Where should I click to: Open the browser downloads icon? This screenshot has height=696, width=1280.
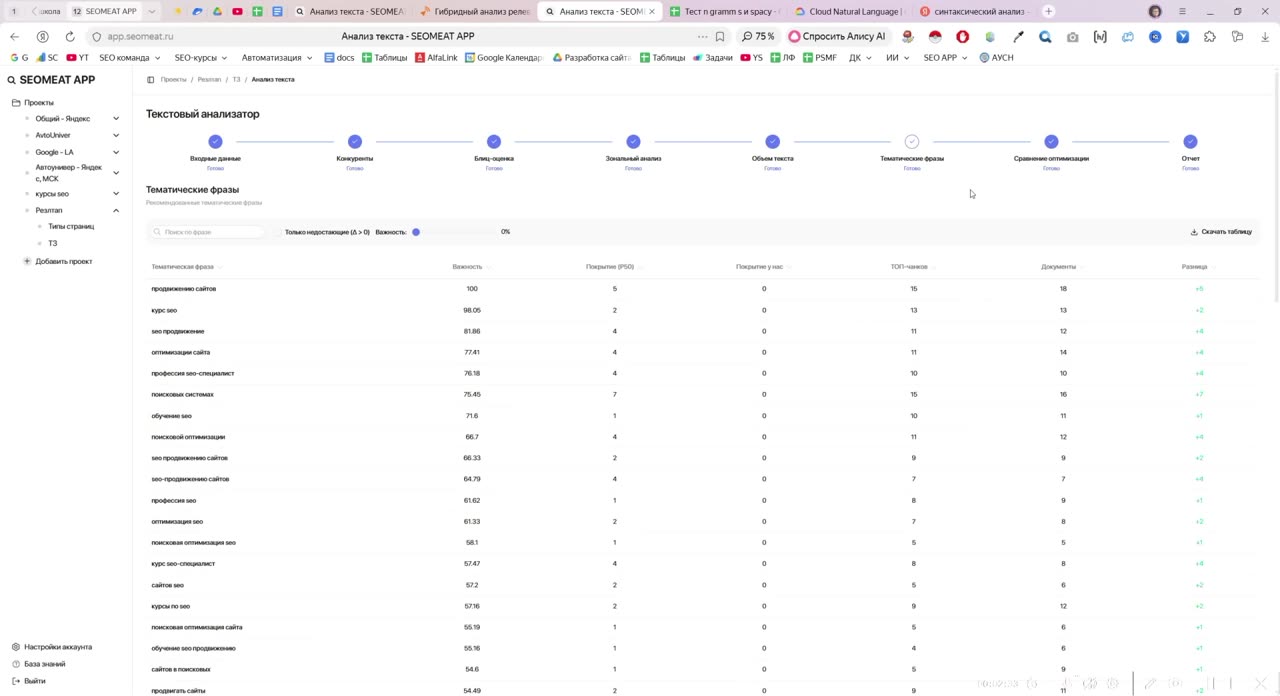pyautogui.click(x=1265, y=36)
